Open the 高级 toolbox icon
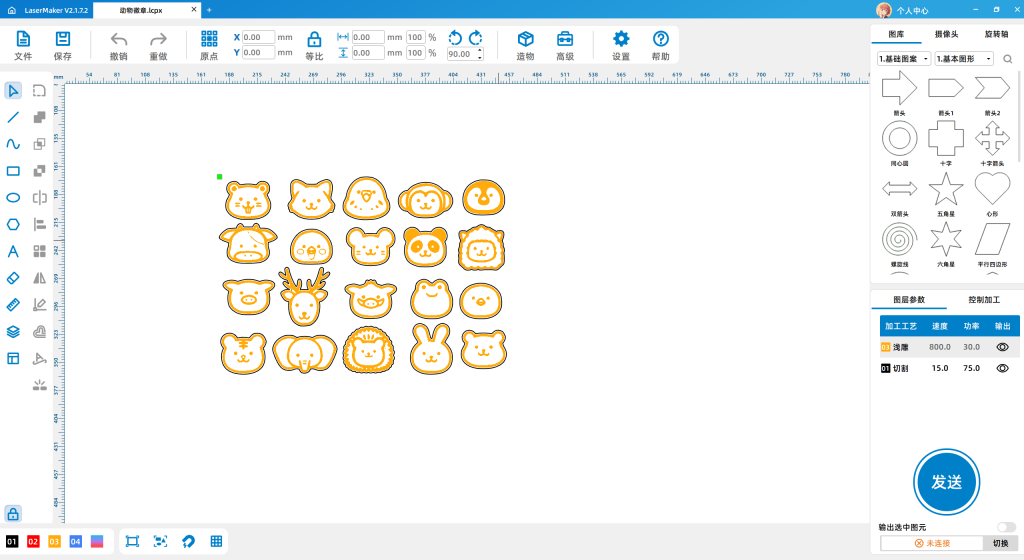 click(x=565, y=39)
